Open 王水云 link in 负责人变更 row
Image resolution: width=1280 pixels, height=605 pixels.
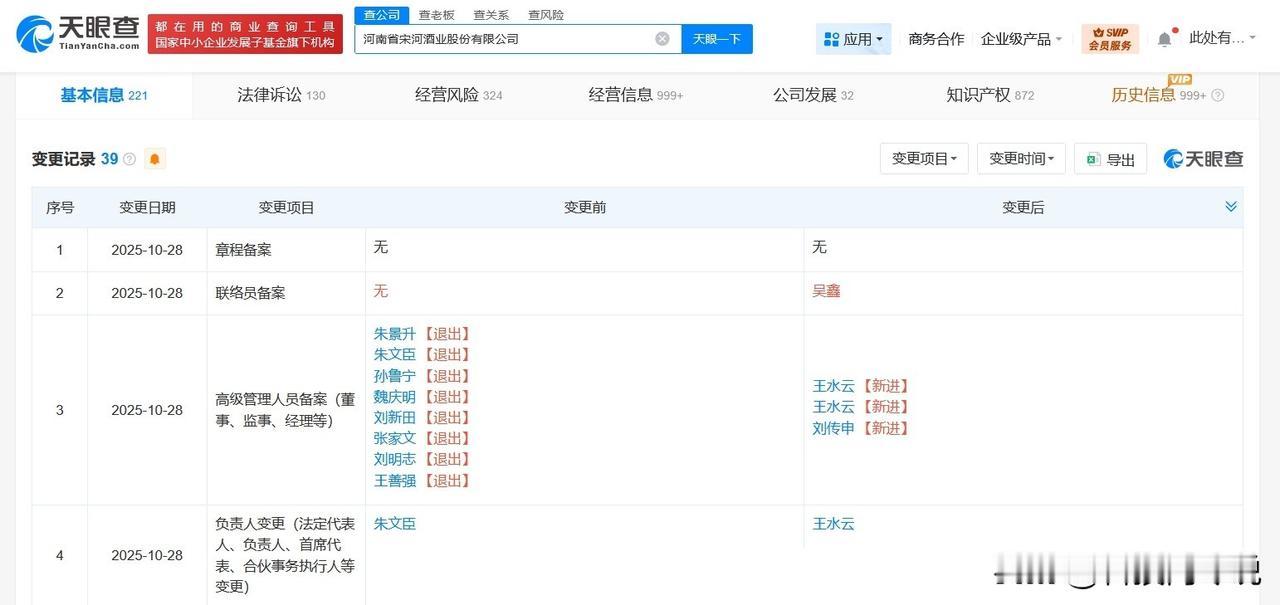pos(834,524)
